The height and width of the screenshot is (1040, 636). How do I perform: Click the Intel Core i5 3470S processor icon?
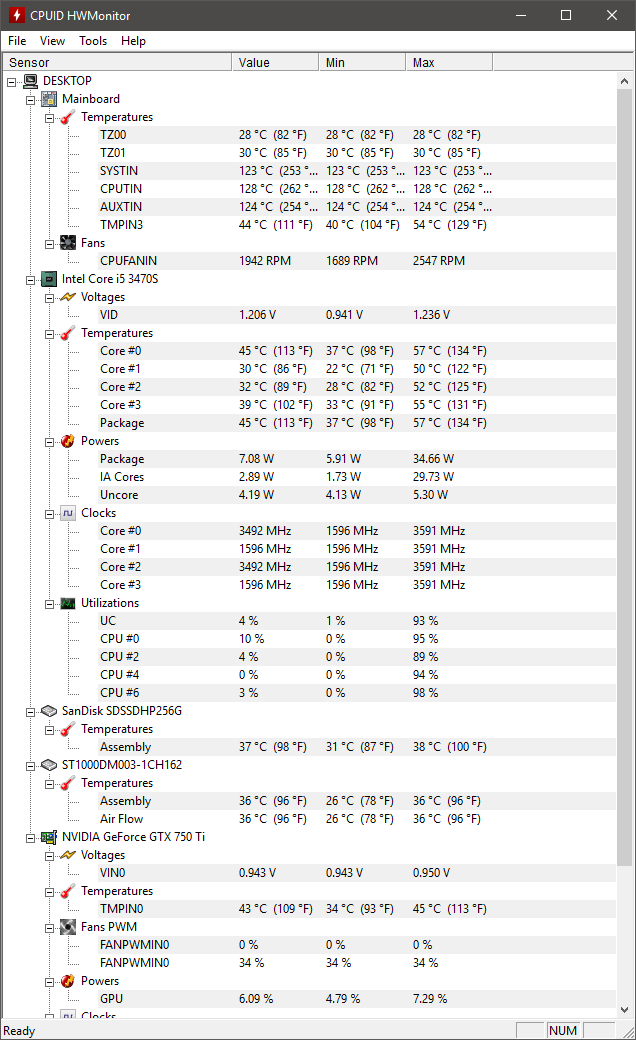click(49, 279)
